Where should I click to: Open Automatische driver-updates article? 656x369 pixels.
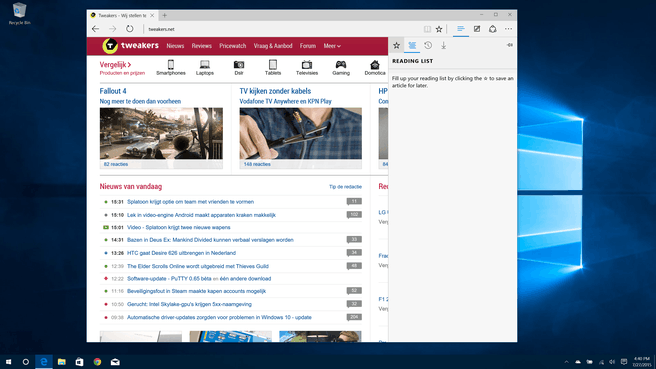click(219, 318)
